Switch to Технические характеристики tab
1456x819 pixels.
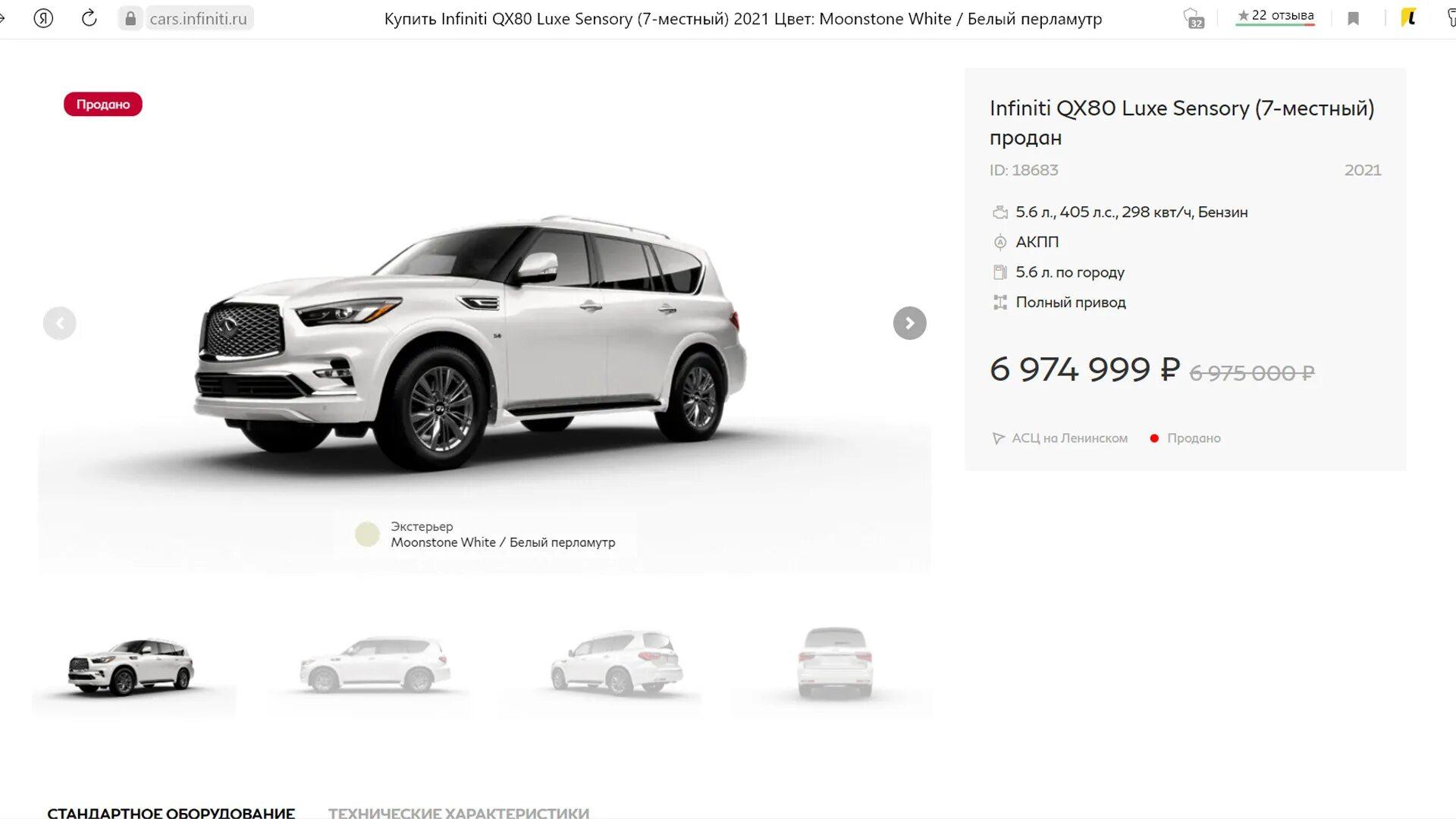459,812
